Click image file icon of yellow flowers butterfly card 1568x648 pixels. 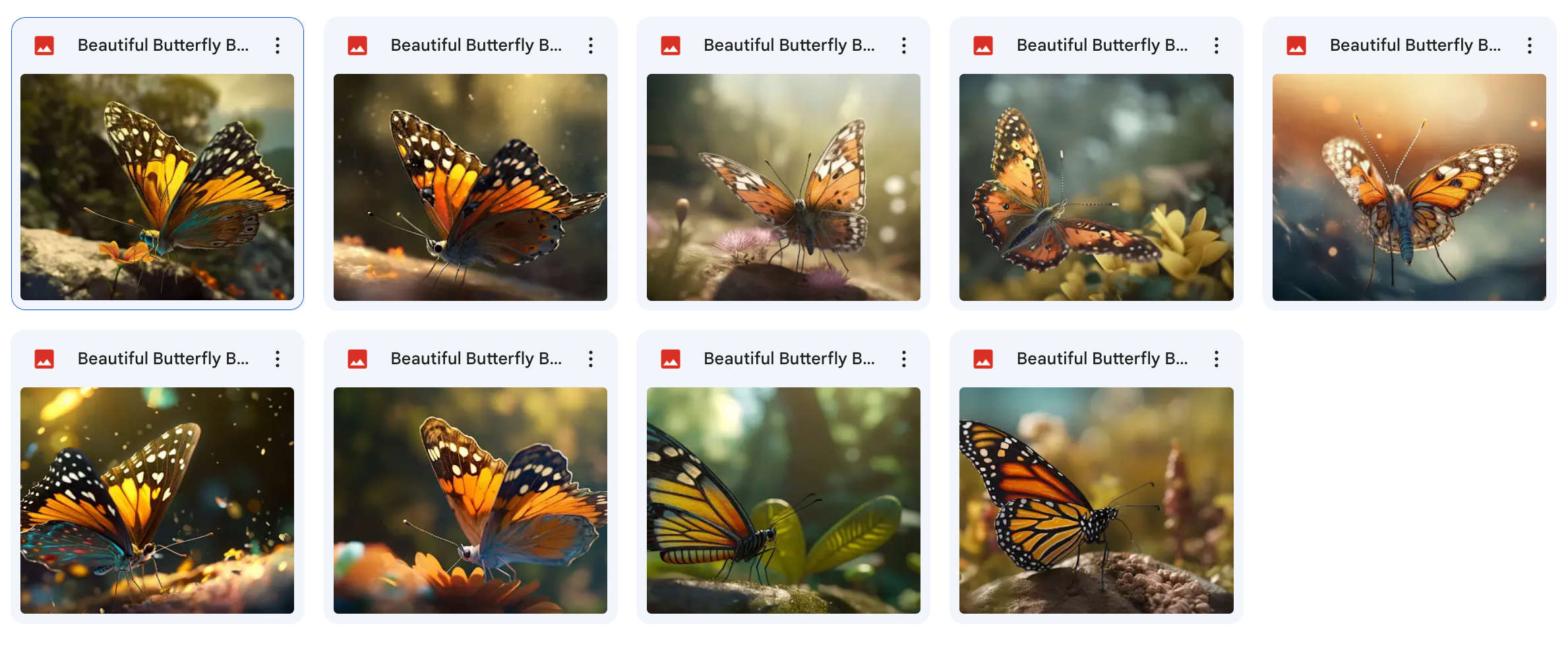coord(983,46)
